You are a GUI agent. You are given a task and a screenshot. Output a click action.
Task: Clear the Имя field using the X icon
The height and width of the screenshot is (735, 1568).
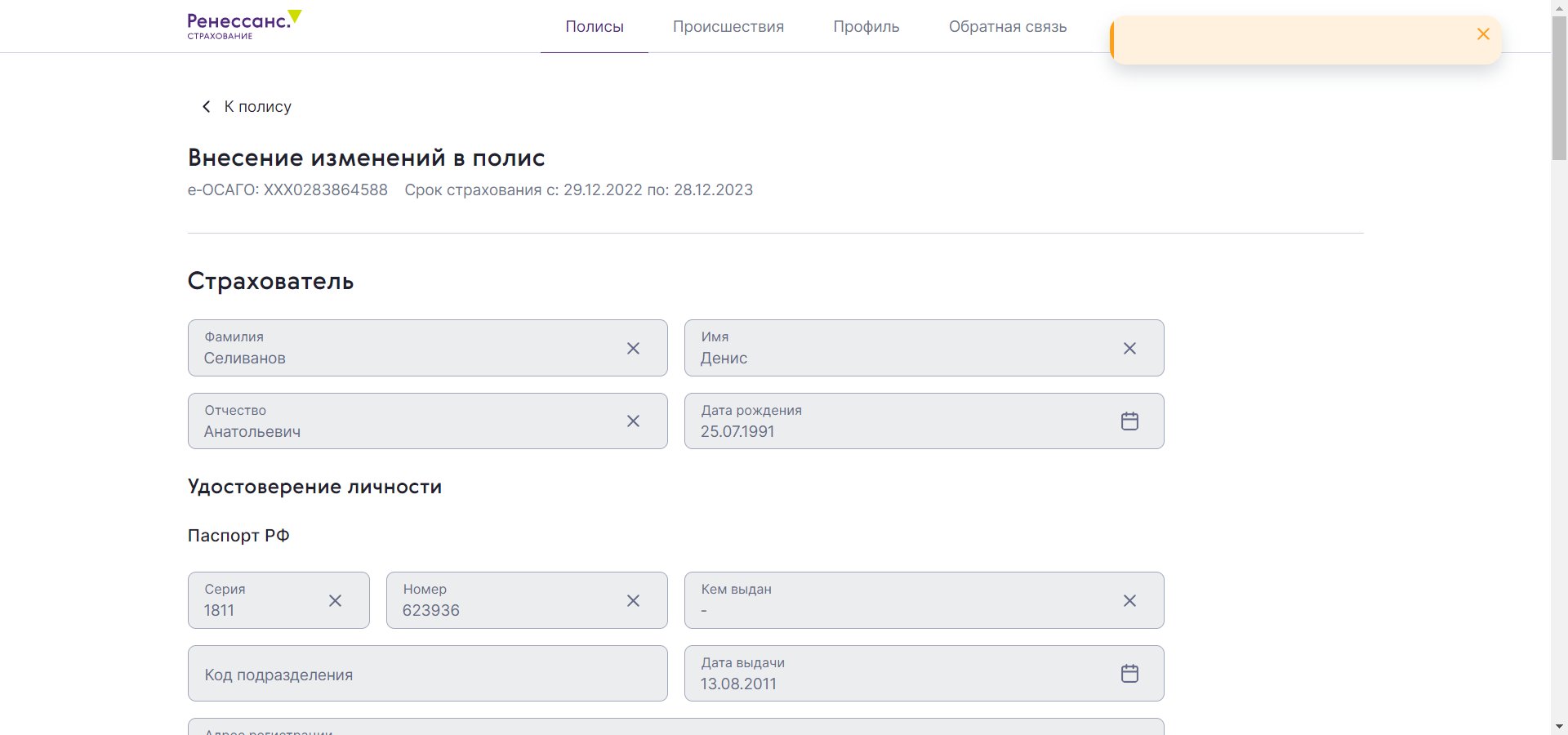point(1129,349)
